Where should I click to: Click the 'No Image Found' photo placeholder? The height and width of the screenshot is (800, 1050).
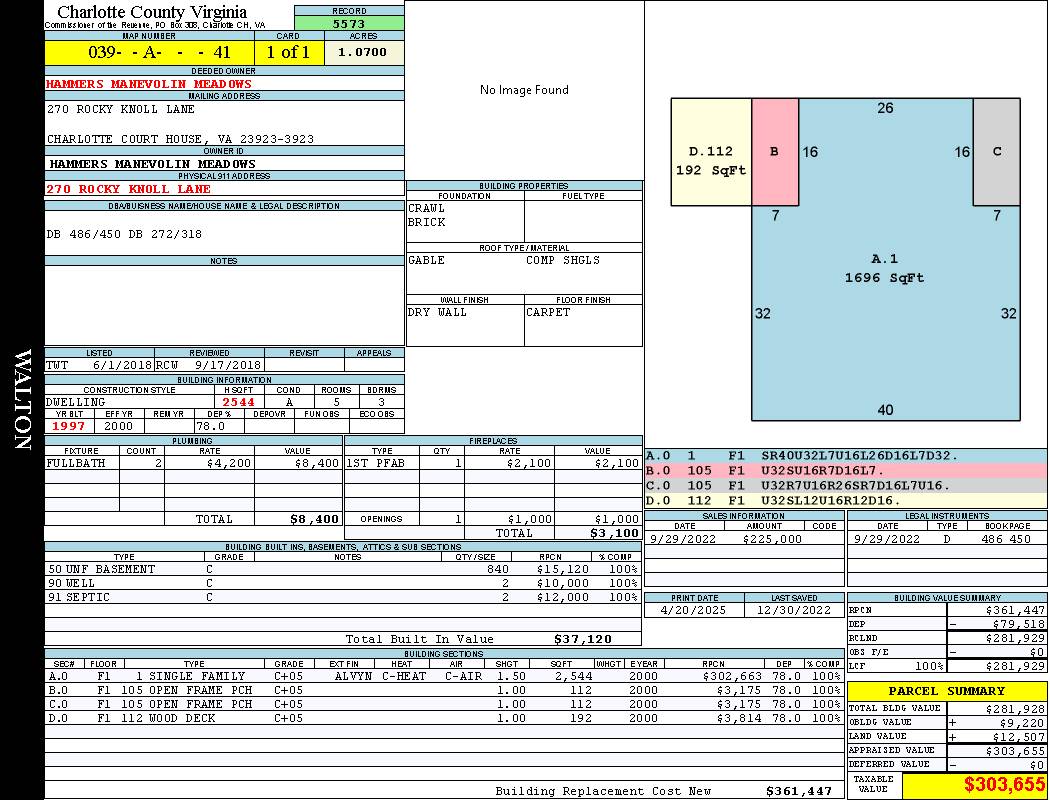point(524,90)
